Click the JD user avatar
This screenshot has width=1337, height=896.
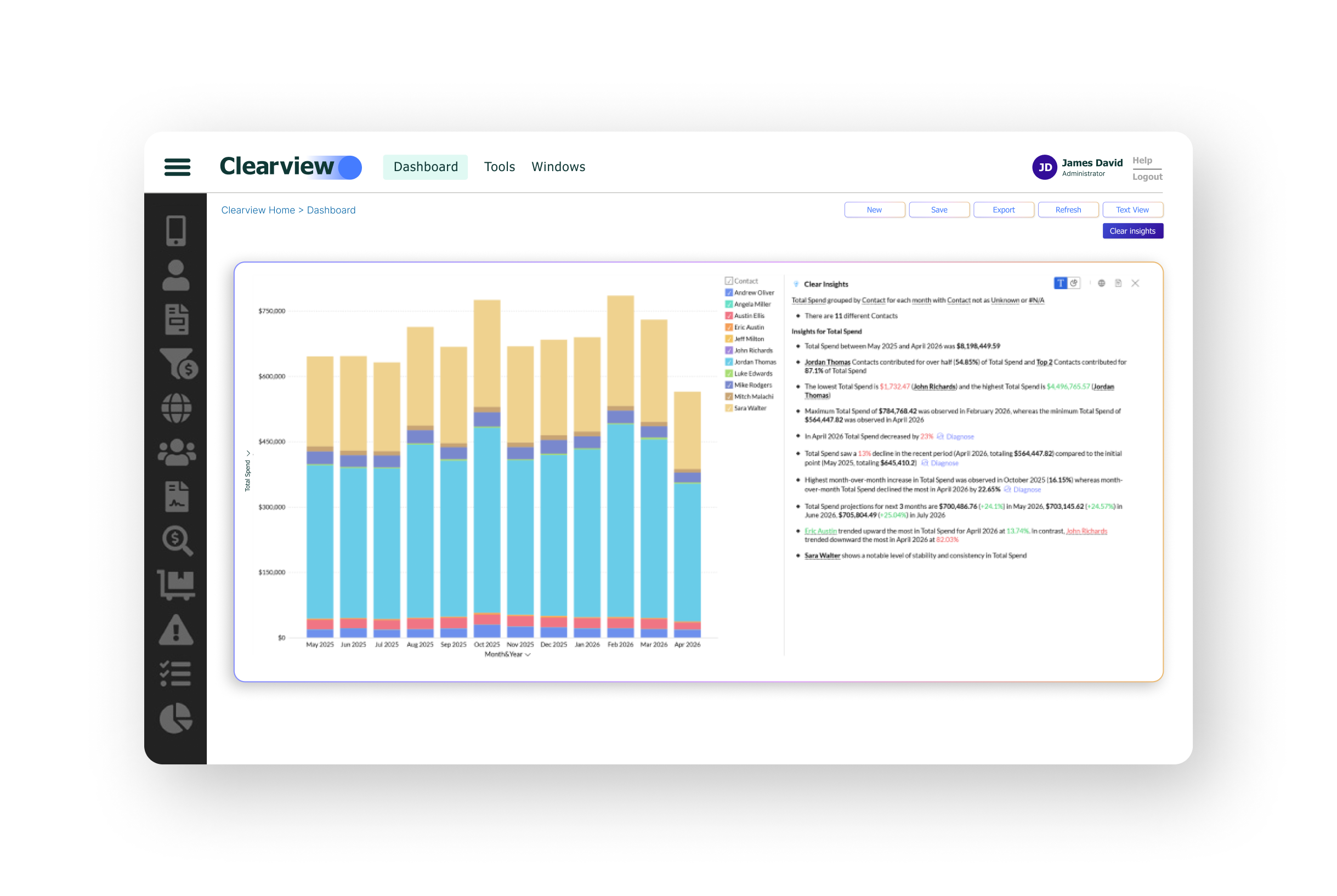[1045, 167]
